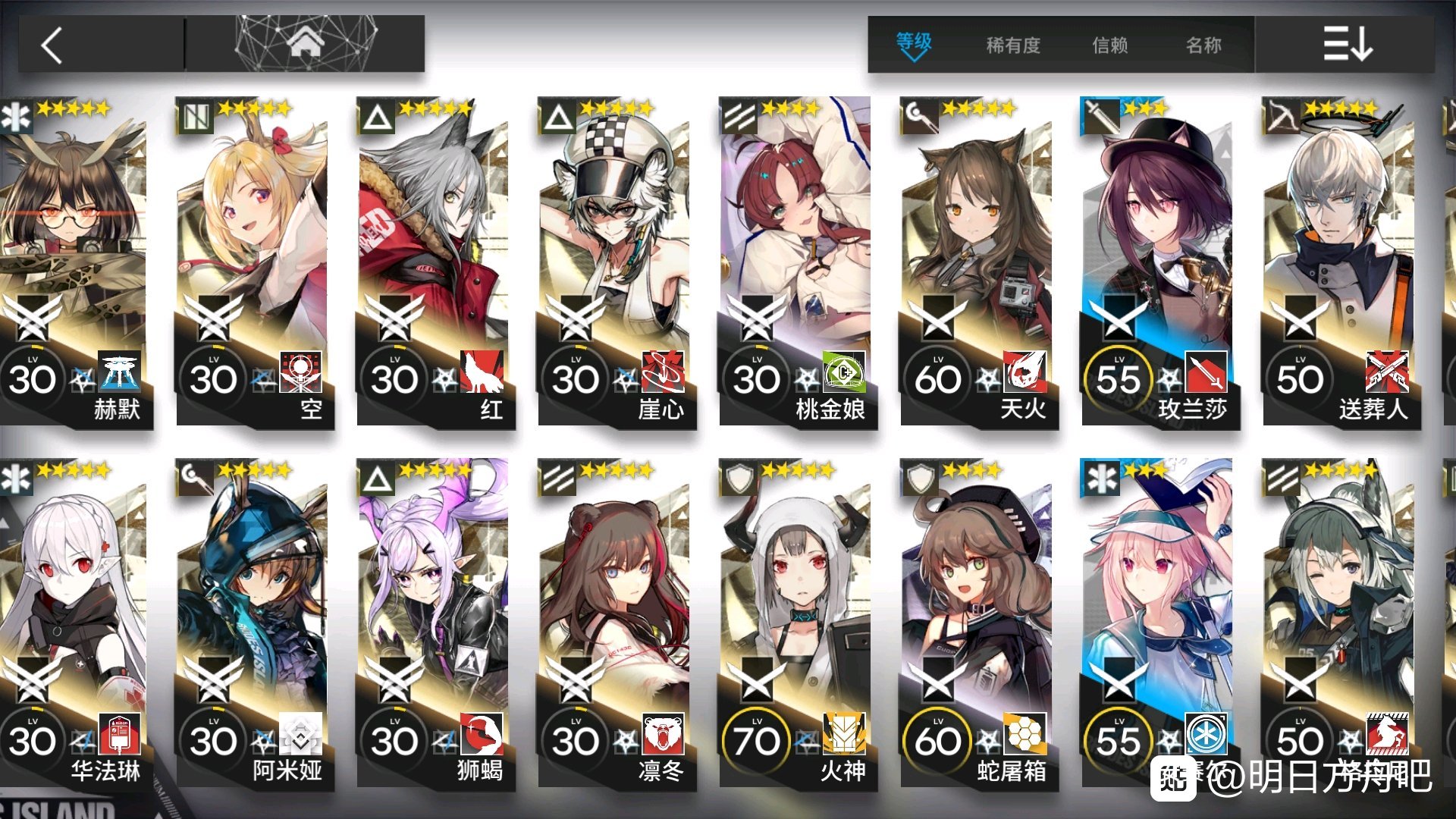Select 玫兰莎 operator card

point(1159,263)
